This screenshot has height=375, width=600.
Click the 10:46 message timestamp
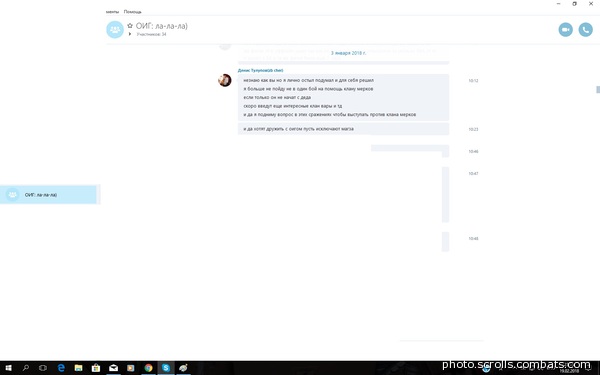[473, 152]
